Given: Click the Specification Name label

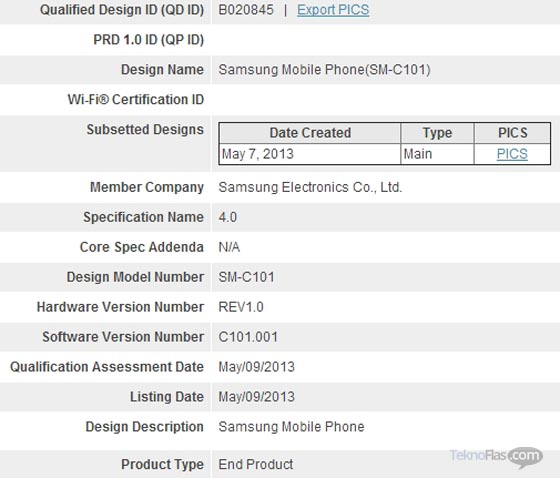Looking at the screenshot, I should click(144, 217).
